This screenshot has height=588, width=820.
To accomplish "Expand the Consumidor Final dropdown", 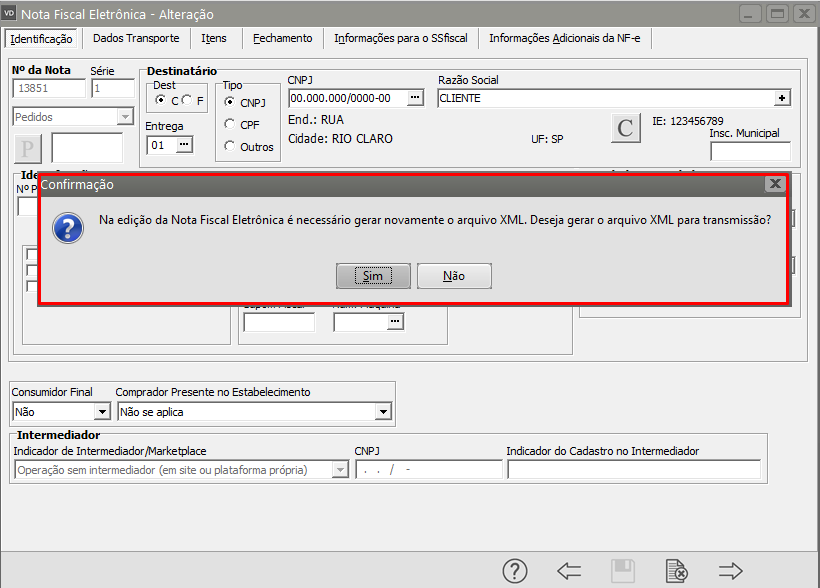I will click(x=101, y=411).
